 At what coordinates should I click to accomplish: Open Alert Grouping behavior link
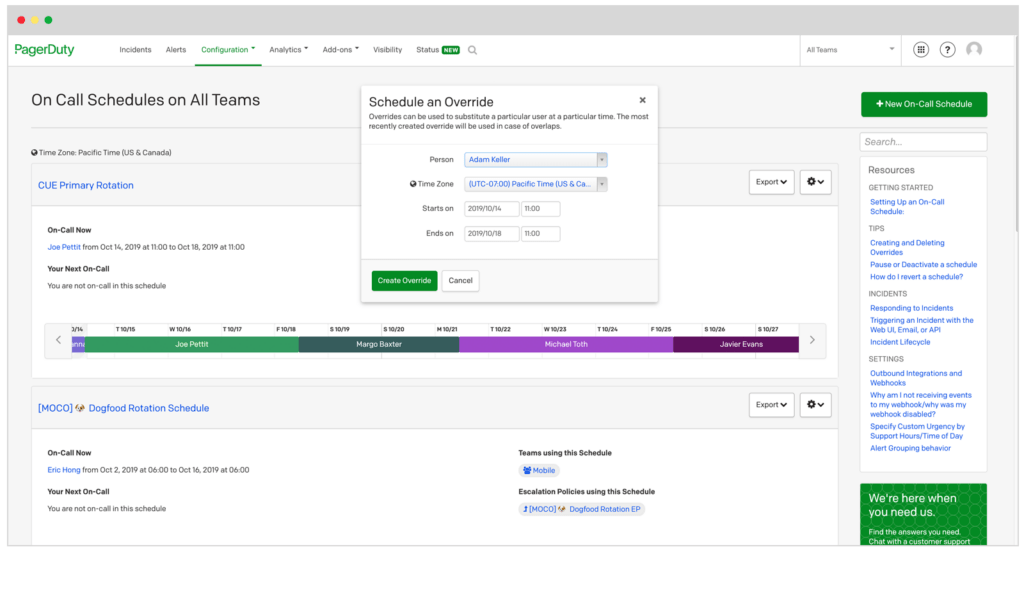point(910,449)
